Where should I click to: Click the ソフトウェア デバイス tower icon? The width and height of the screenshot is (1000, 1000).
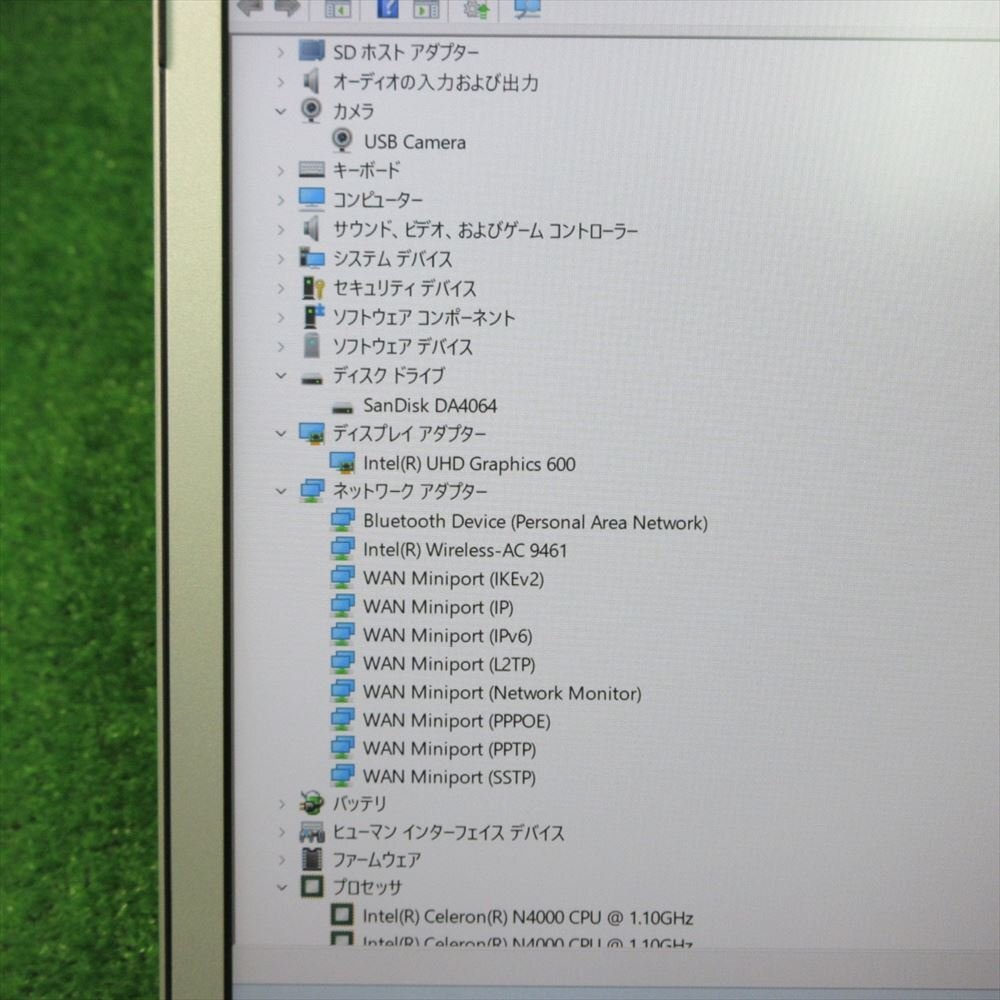[x=312, y=346]
